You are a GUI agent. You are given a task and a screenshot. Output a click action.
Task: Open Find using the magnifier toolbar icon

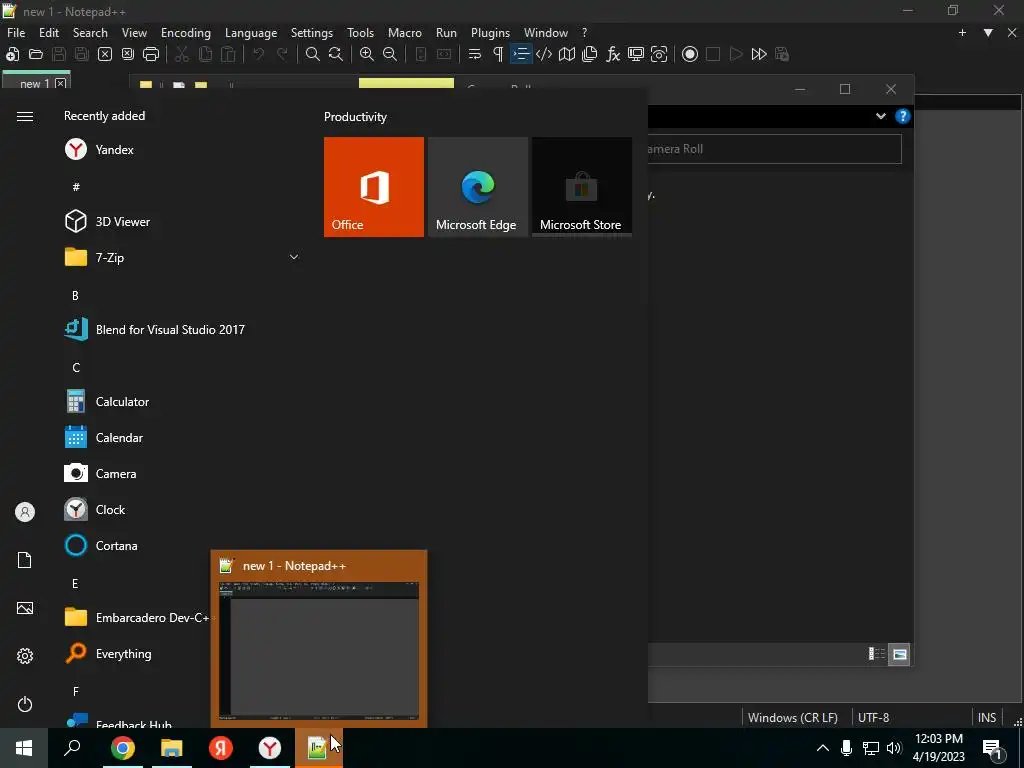(313, 54)
